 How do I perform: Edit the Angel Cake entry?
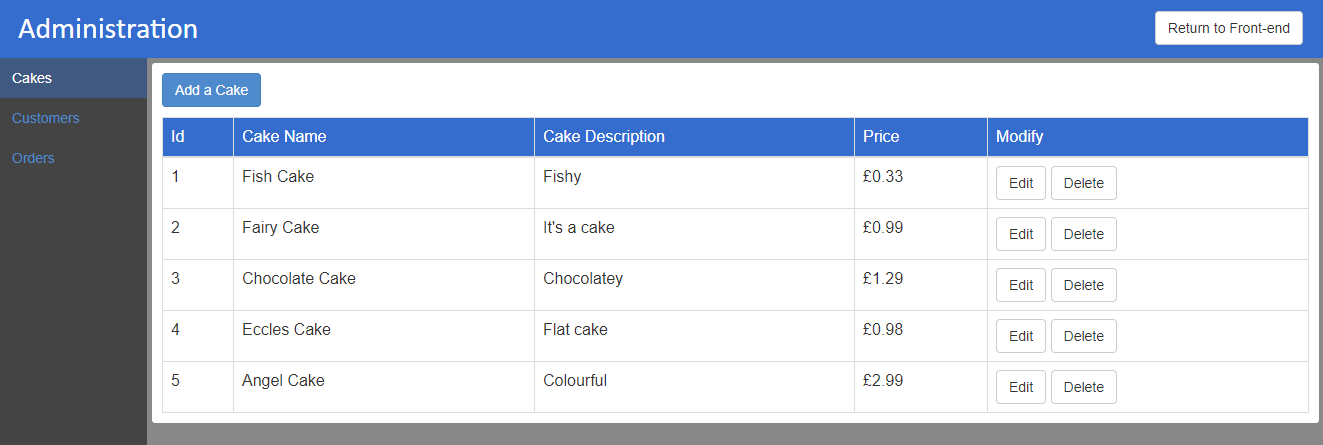(1020, 387)
